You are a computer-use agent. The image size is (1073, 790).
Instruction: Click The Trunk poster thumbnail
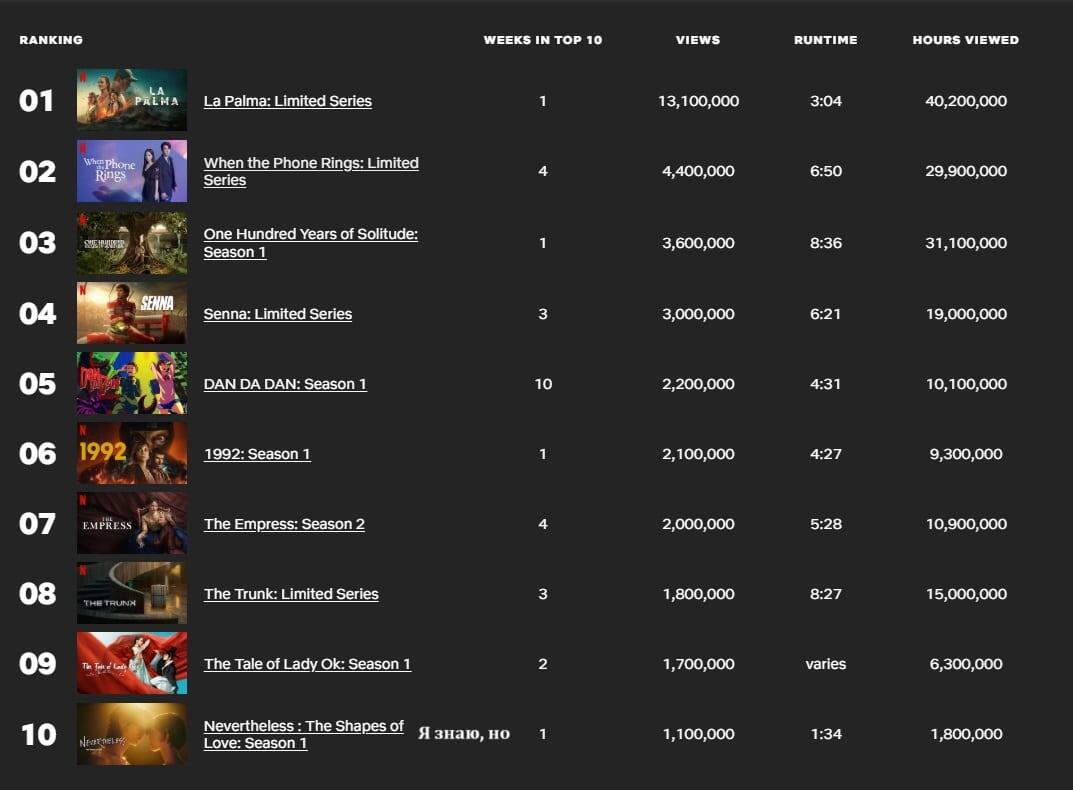click(x=131, y=593)
